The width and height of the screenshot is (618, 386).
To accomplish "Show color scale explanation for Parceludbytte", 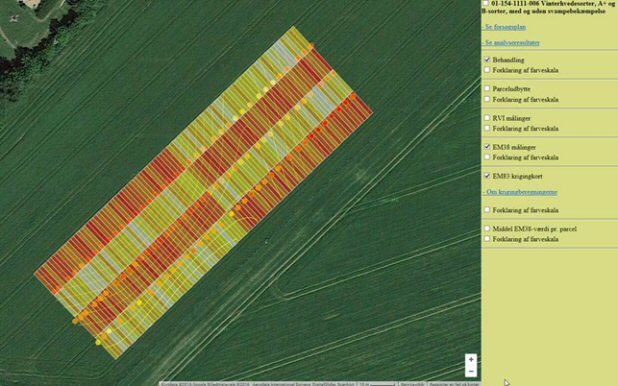I will click(x=487, y=99).
